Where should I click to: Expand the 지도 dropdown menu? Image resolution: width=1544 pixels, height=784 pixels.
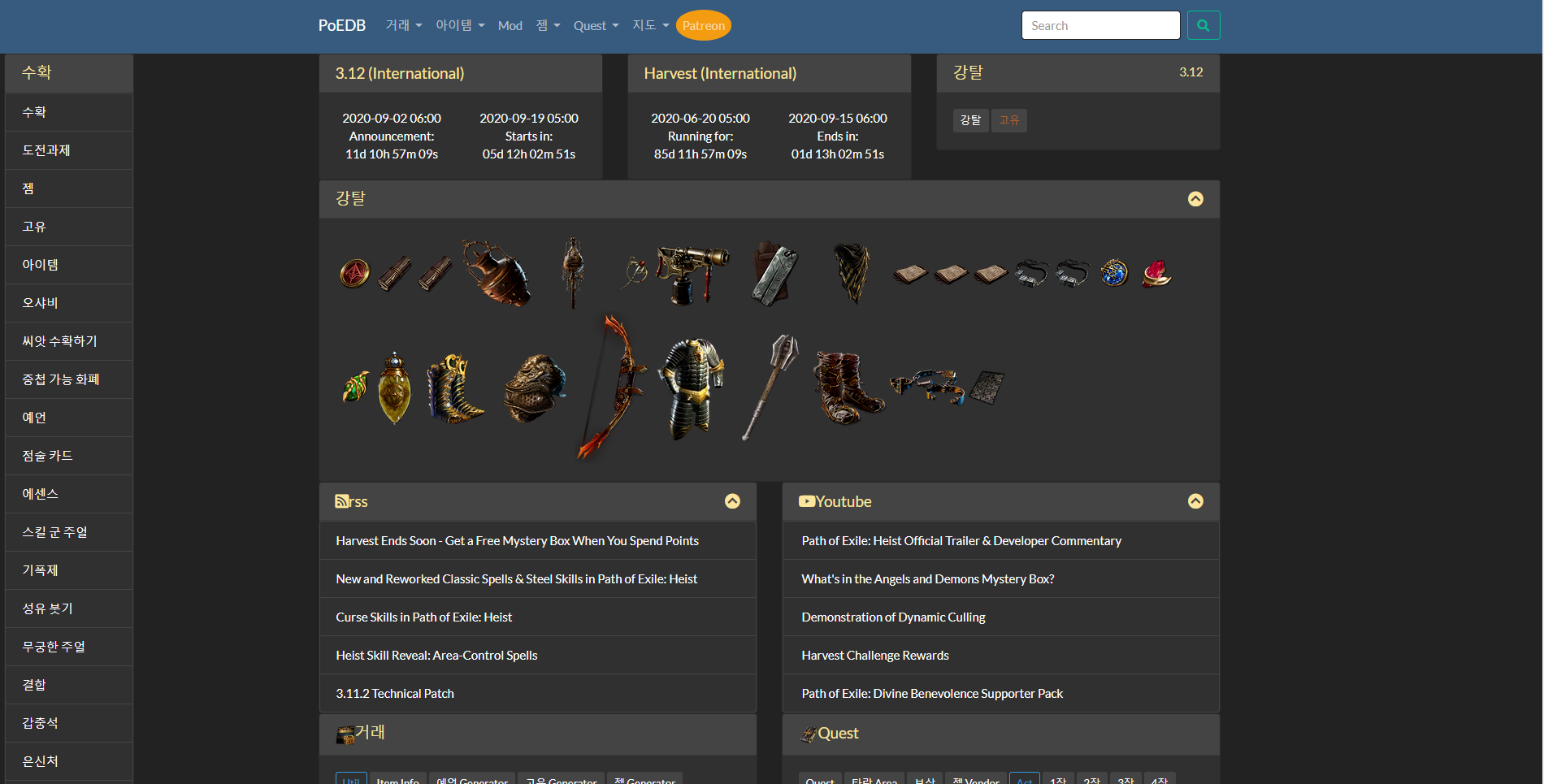coord(651,25)
